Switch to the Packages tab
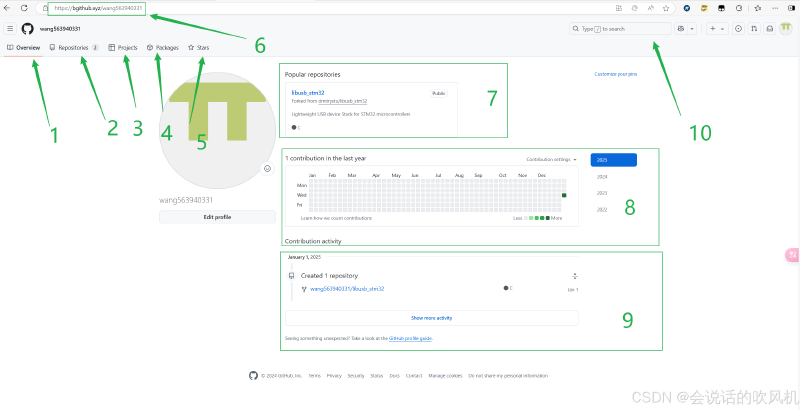Screen dimensions: 800x410 (163, 47)
